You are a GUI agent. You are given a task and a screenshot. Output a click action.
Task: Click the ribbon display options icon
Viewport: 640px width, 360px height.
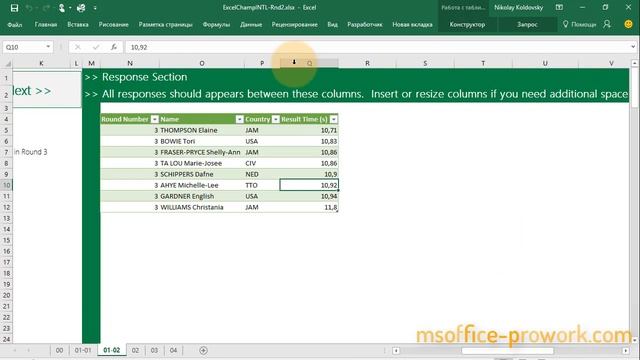coord(559,7)
